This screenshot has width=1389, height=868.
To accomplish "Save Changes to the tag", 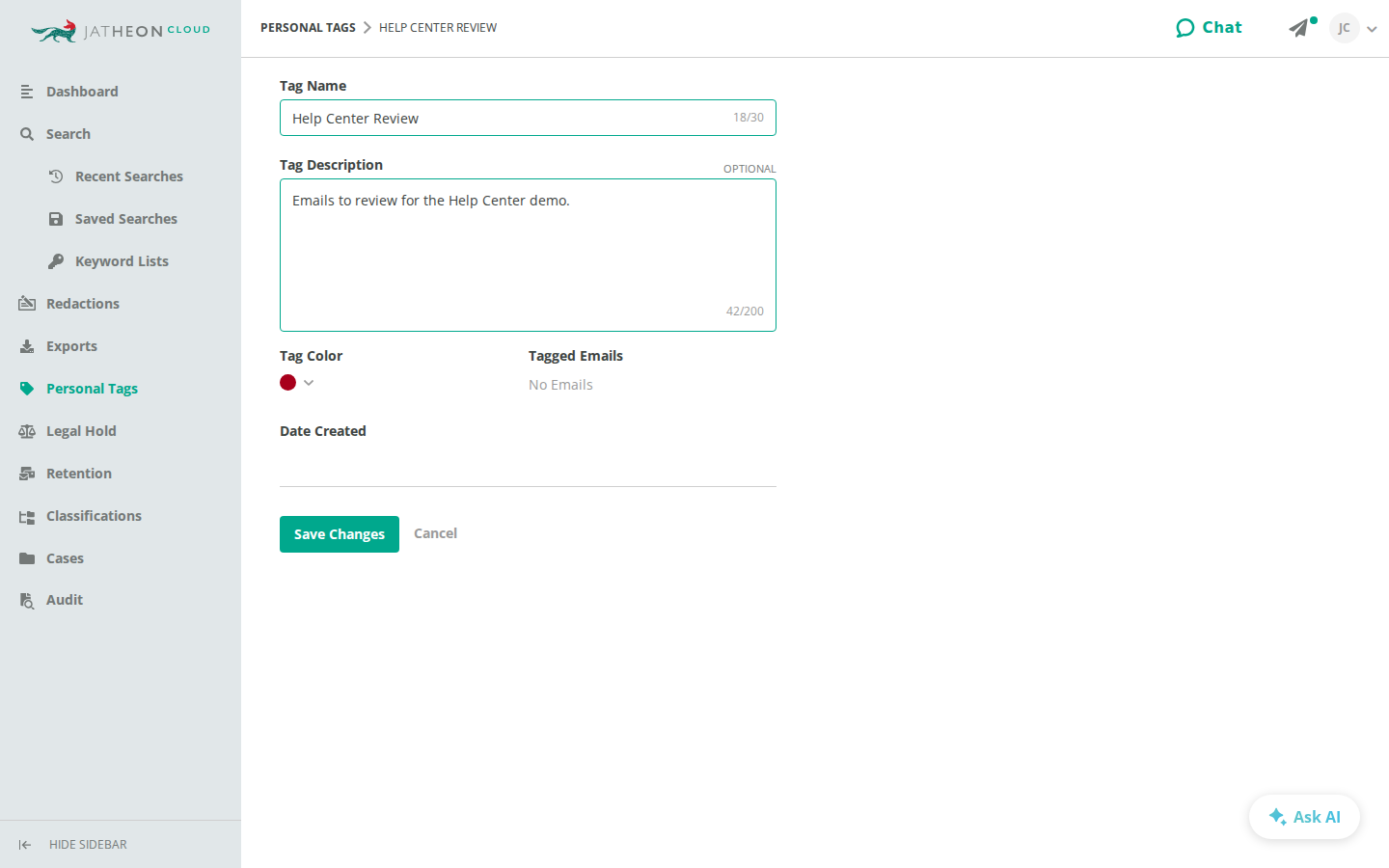I will pyautogui.click(x=340, y=534).
